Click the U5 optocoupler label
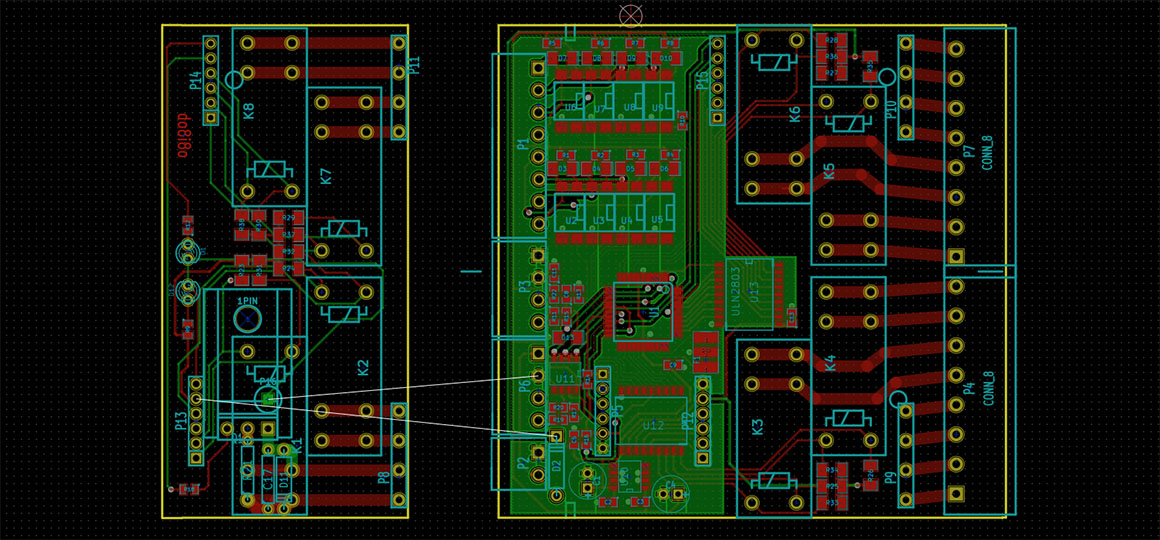 657,220
